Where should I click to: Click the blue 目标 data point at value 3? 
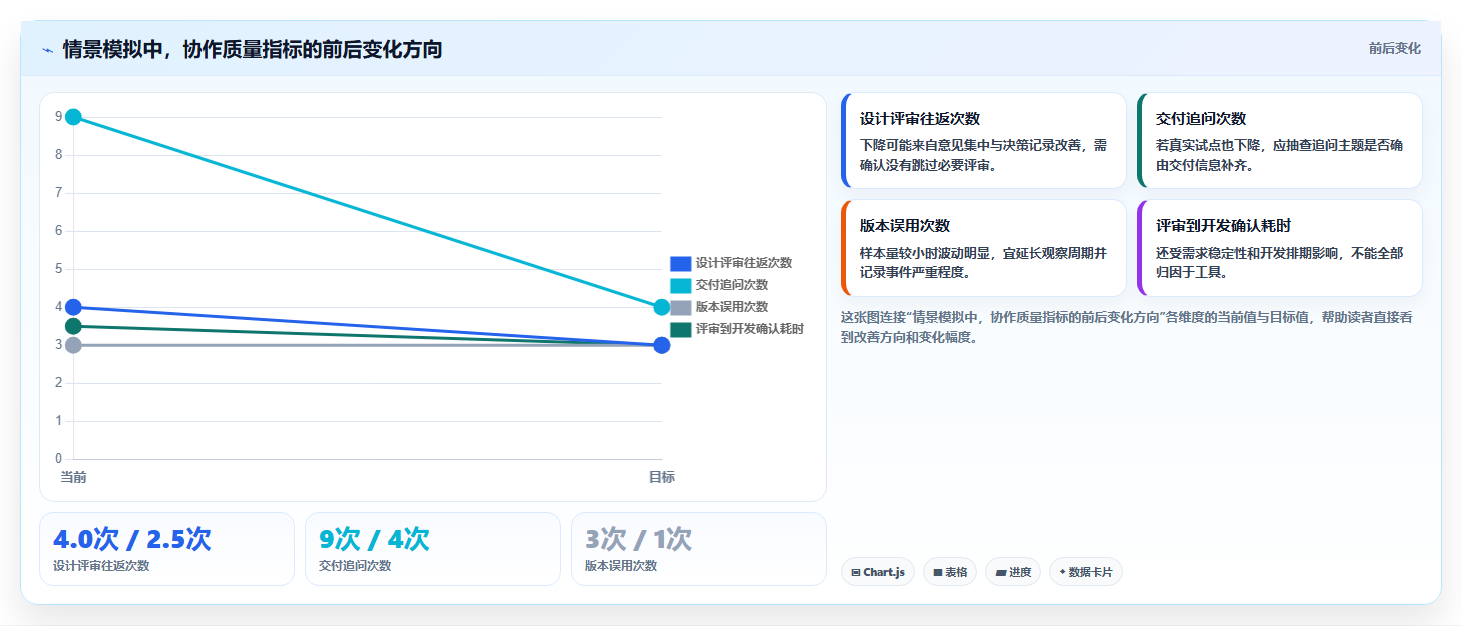(661, 345)
